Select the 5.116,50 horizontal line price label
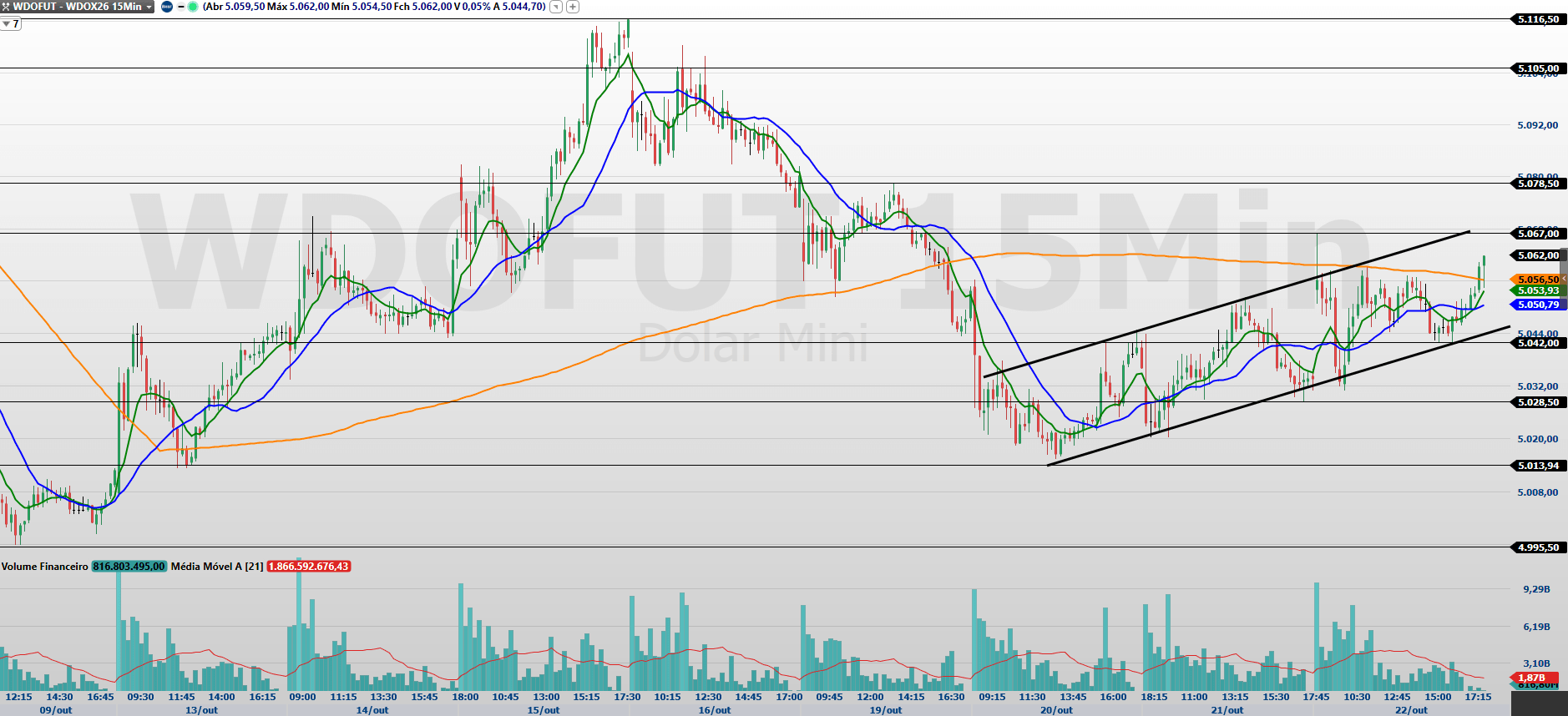Screen dimensions: 1568x716 point(1538,19)
